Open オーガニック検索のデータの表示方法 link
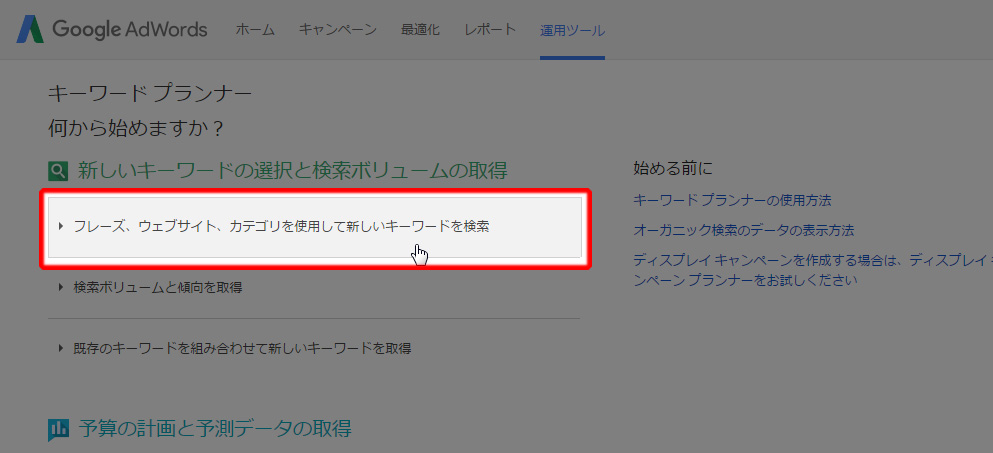 click(x=743, y=230)
